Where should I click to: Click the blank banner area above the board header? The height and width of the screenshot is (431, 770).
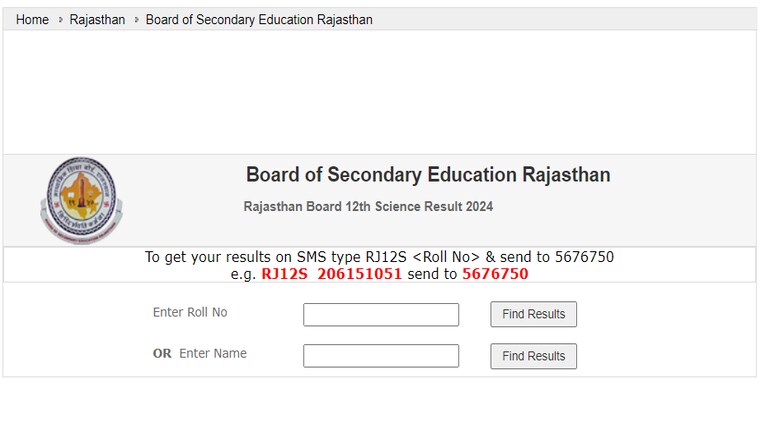[x=380, y=92]
